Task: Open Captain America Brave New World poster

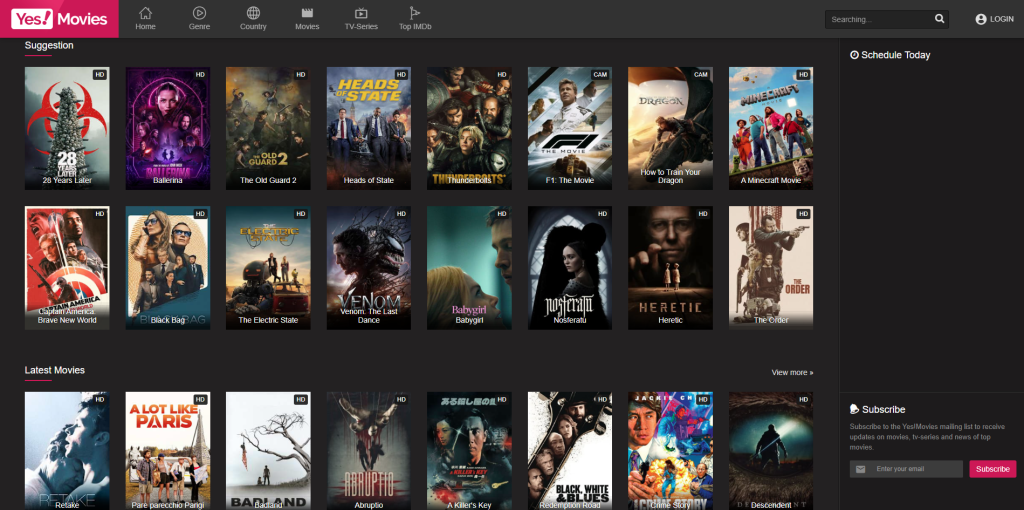Action: 67,268
